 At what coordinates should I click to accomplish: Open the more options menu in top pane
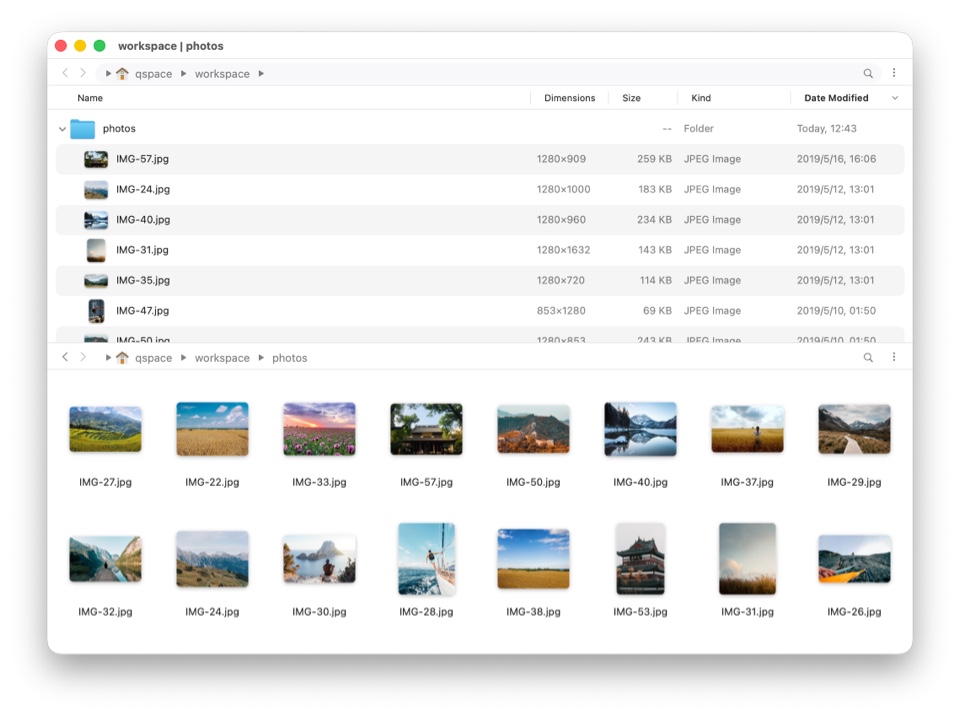point(893,73)
